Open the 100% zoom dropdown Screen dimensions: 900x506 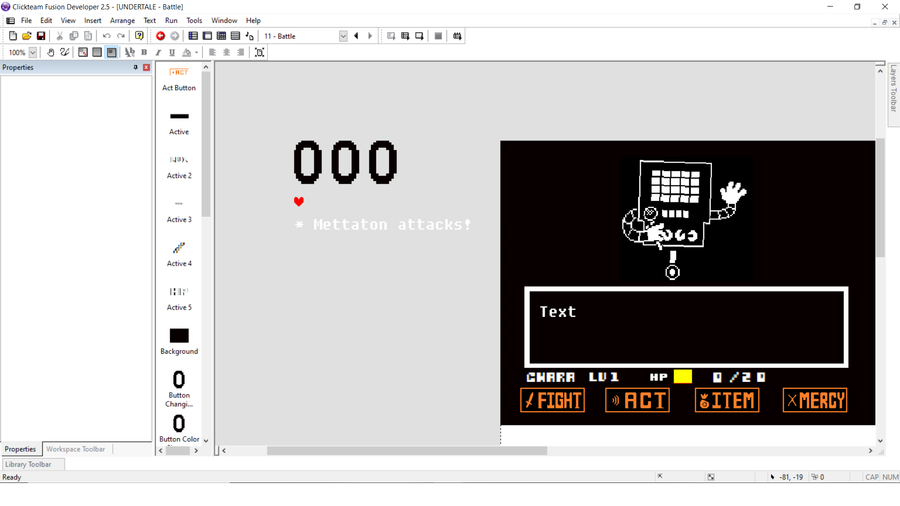pyautogui.click(x=33, y=52)
